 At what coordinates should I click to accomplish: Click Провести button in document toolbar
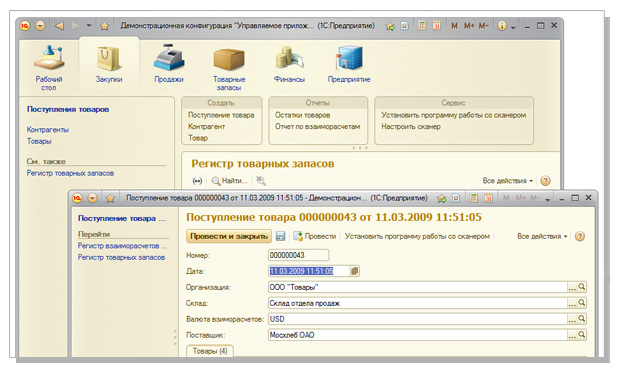(x=315, y=236)
